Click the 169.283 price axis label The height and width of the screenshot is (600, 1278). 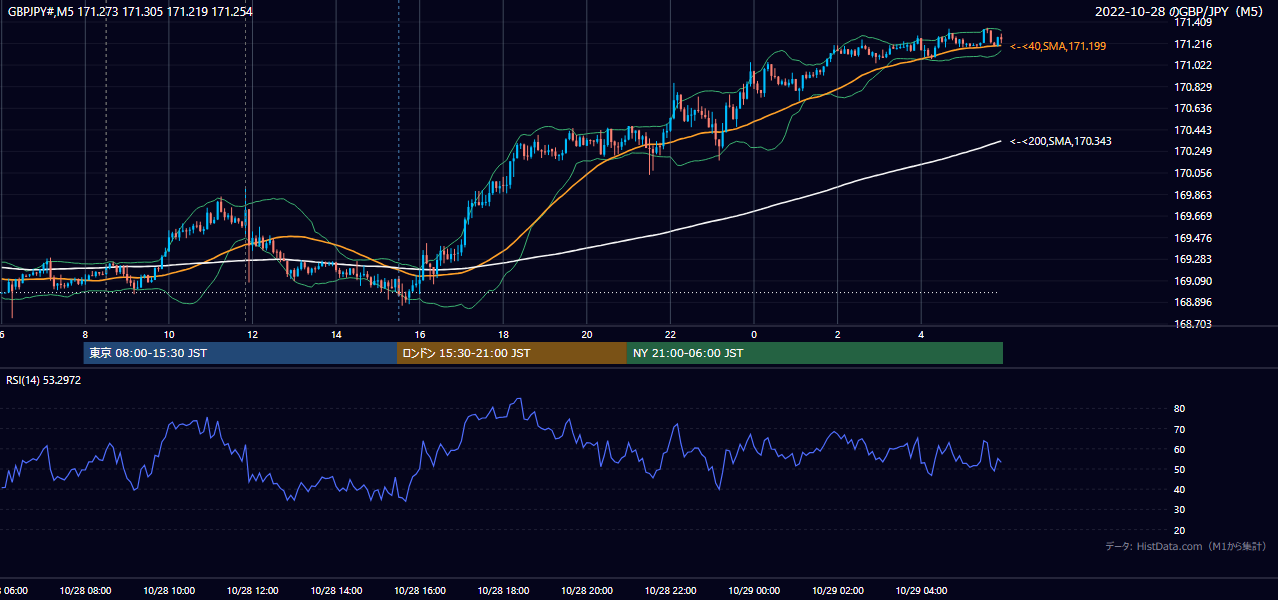point(1193,260)
